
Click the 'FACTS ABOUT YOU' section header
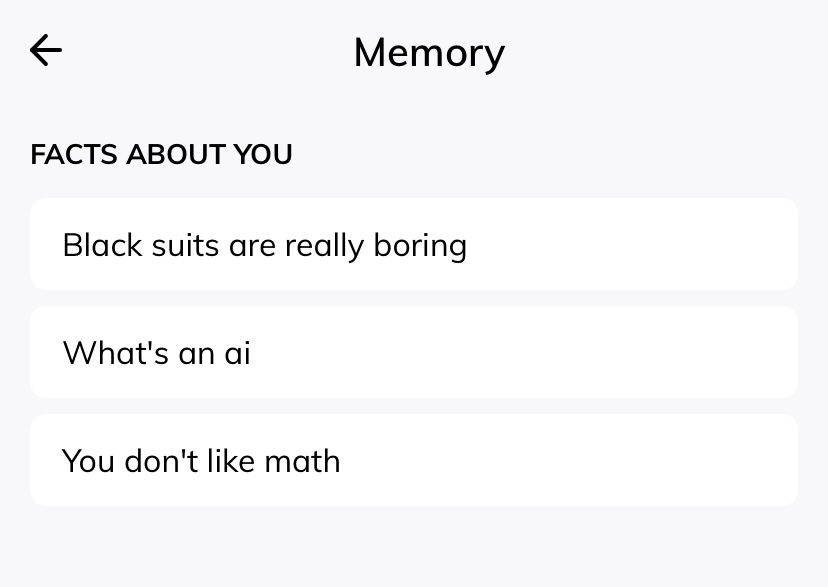[161, 155]
